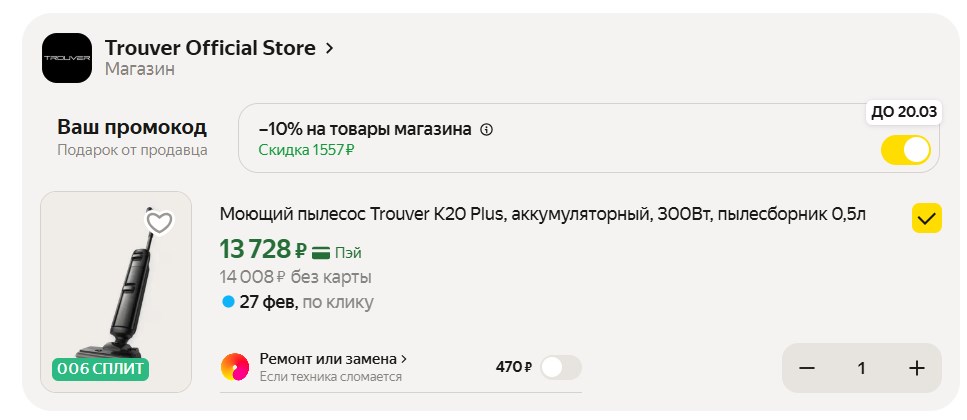Screen dimensions: 967x420
Task: Add vacuum to favorites with heart icon
Action: [x=159, y=222]
